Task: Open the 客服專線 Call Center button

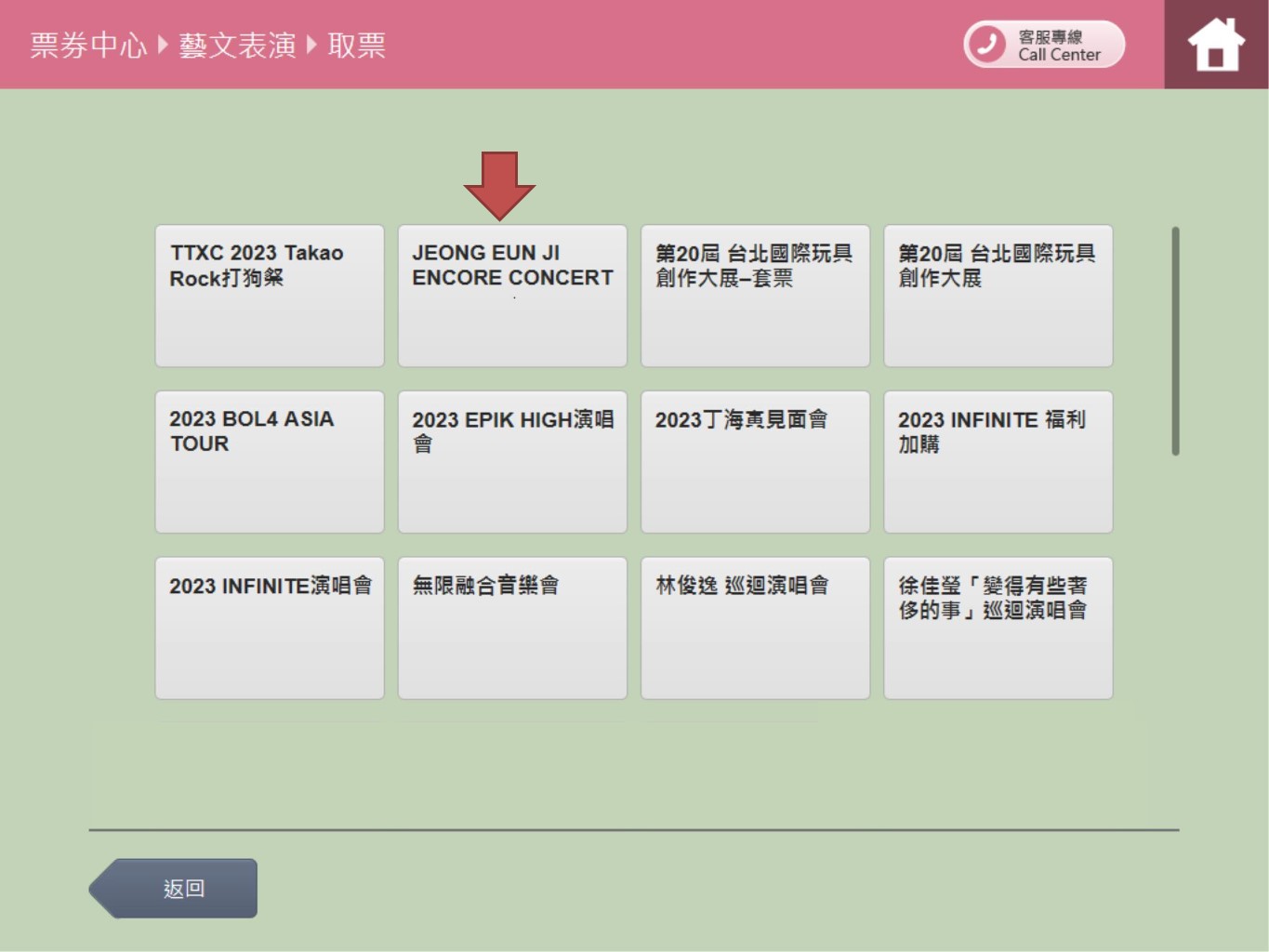Action: point(1044,44)
